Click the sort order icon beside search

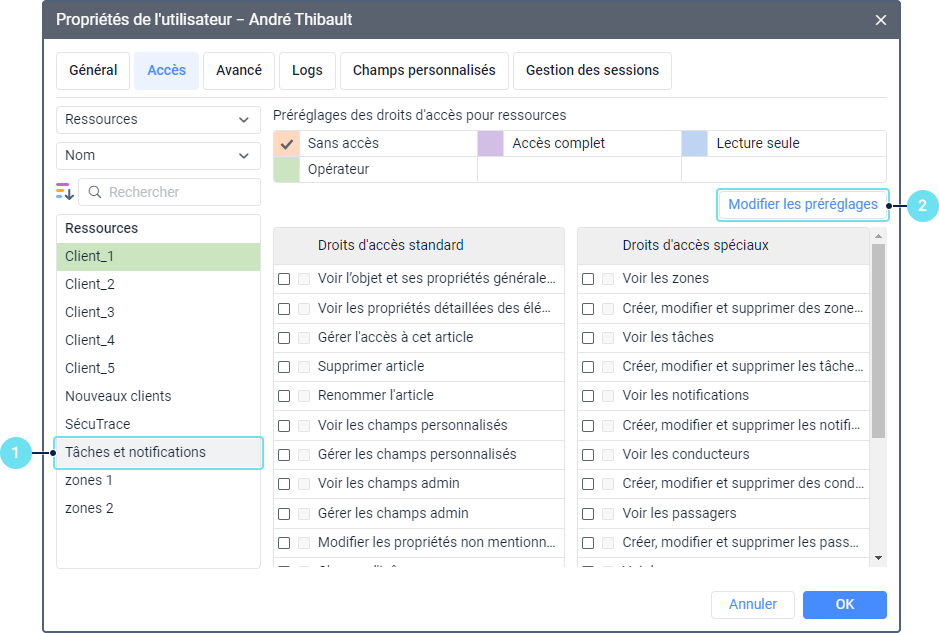[x=65, y=192]
